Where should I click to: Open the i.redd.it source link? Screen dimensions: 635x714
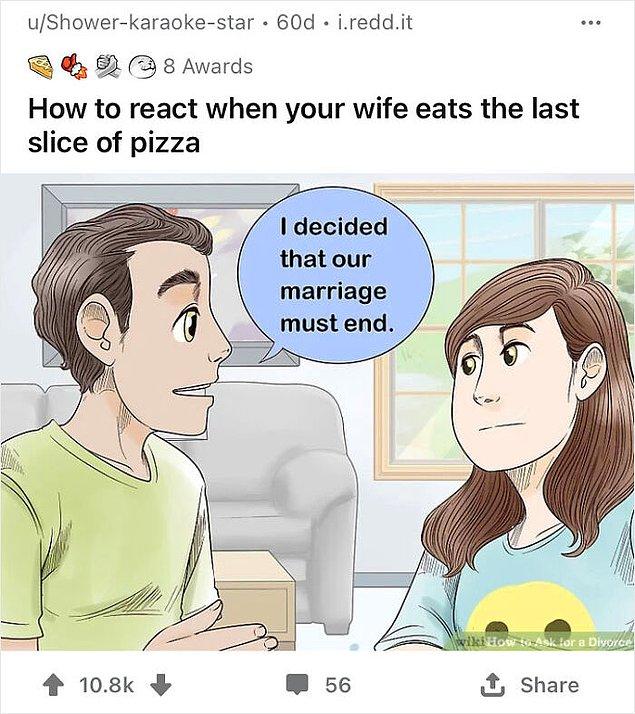click(x=374, y=22)
